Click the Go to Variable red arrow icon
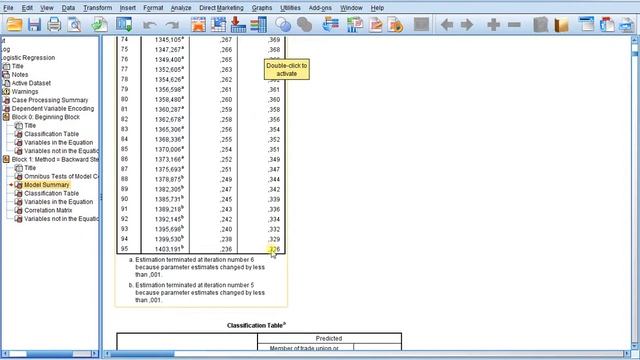The height and width of the screenshot is (360, 640). [238, 24]
